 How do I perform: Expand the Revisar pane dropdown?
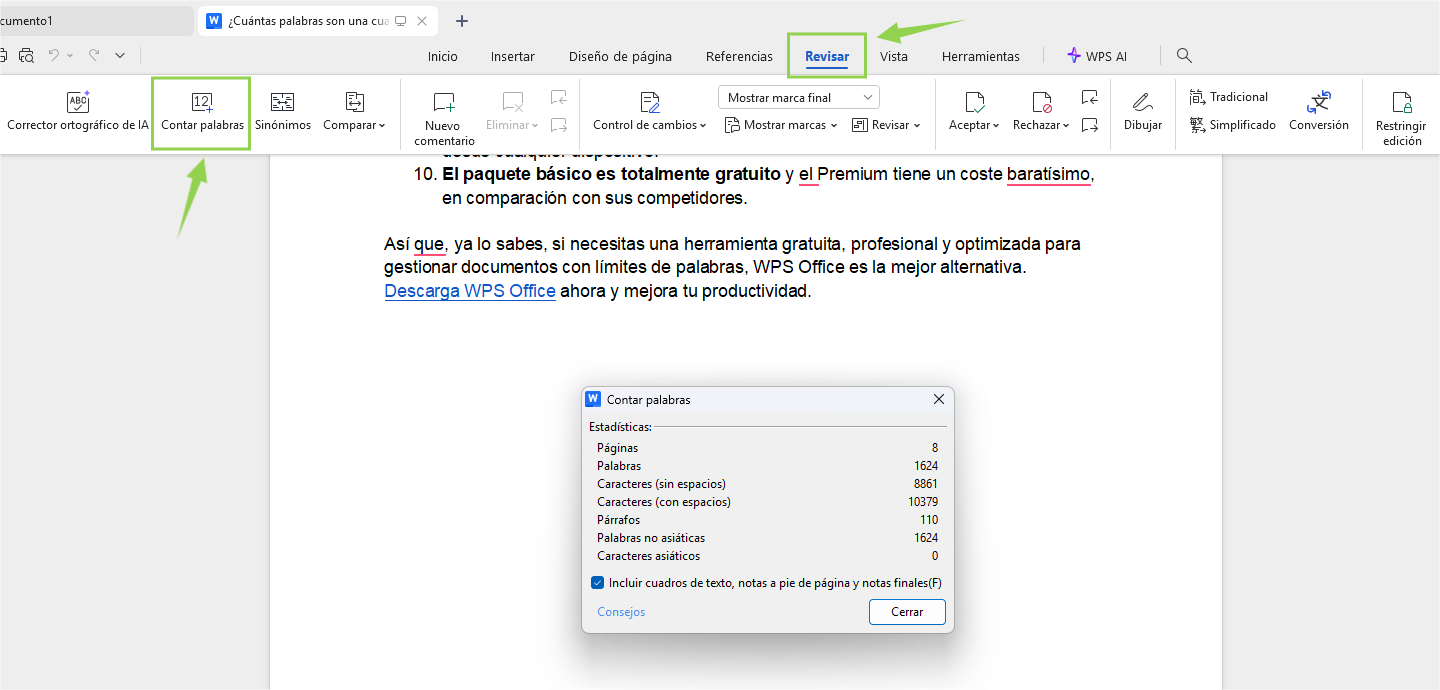click(886, 125)
